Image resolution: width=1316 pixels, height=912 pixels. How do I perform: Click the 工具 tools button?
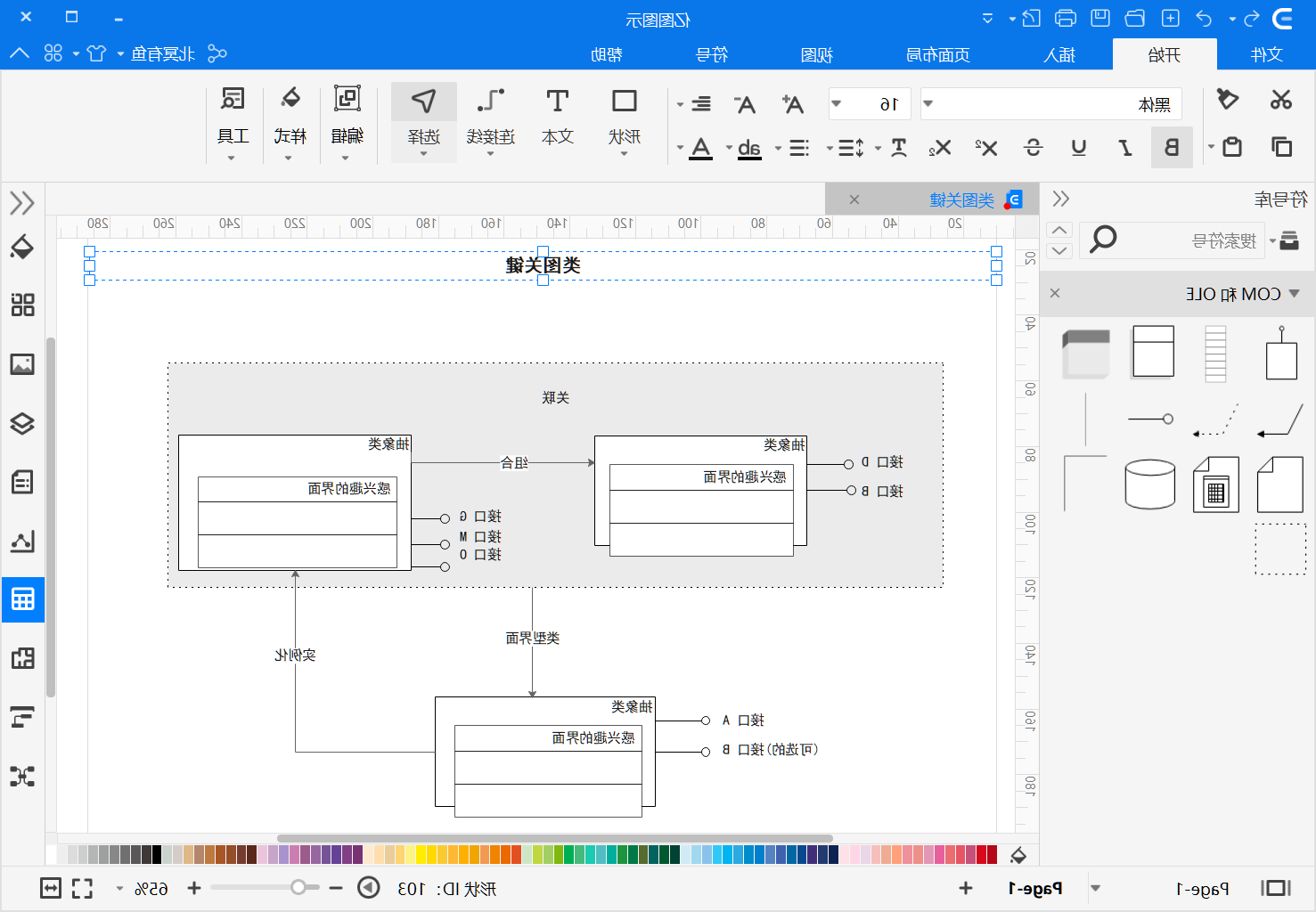pos(233,121)
